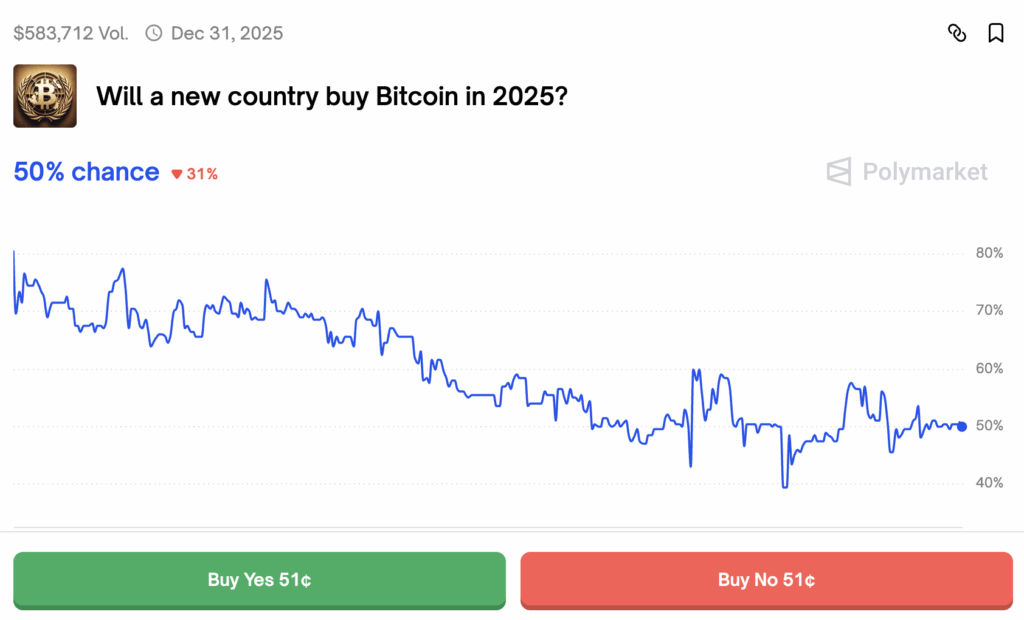Viewport: 1024px width, 620px height.
Task: Click the Dec 31, 2025 end date
Action: [227, 33]
